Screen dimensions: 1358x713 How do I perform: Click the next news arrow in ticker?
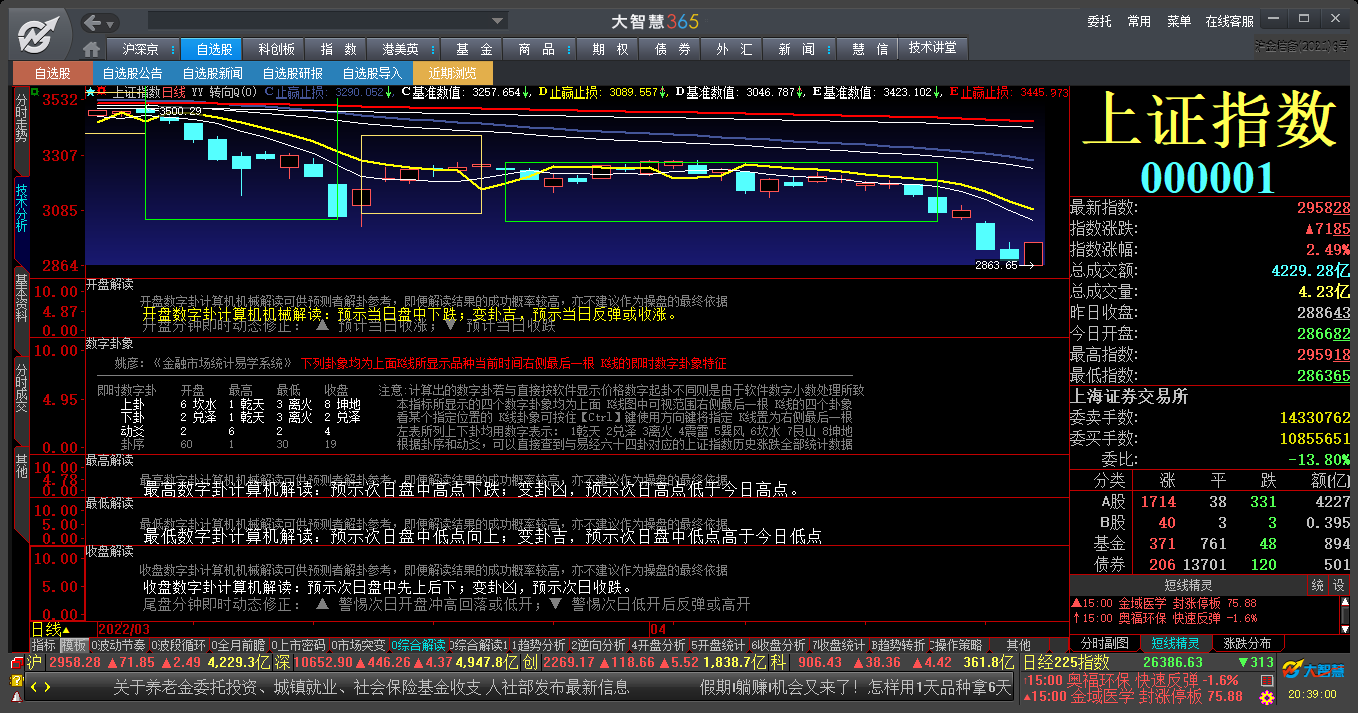[46, 688]
